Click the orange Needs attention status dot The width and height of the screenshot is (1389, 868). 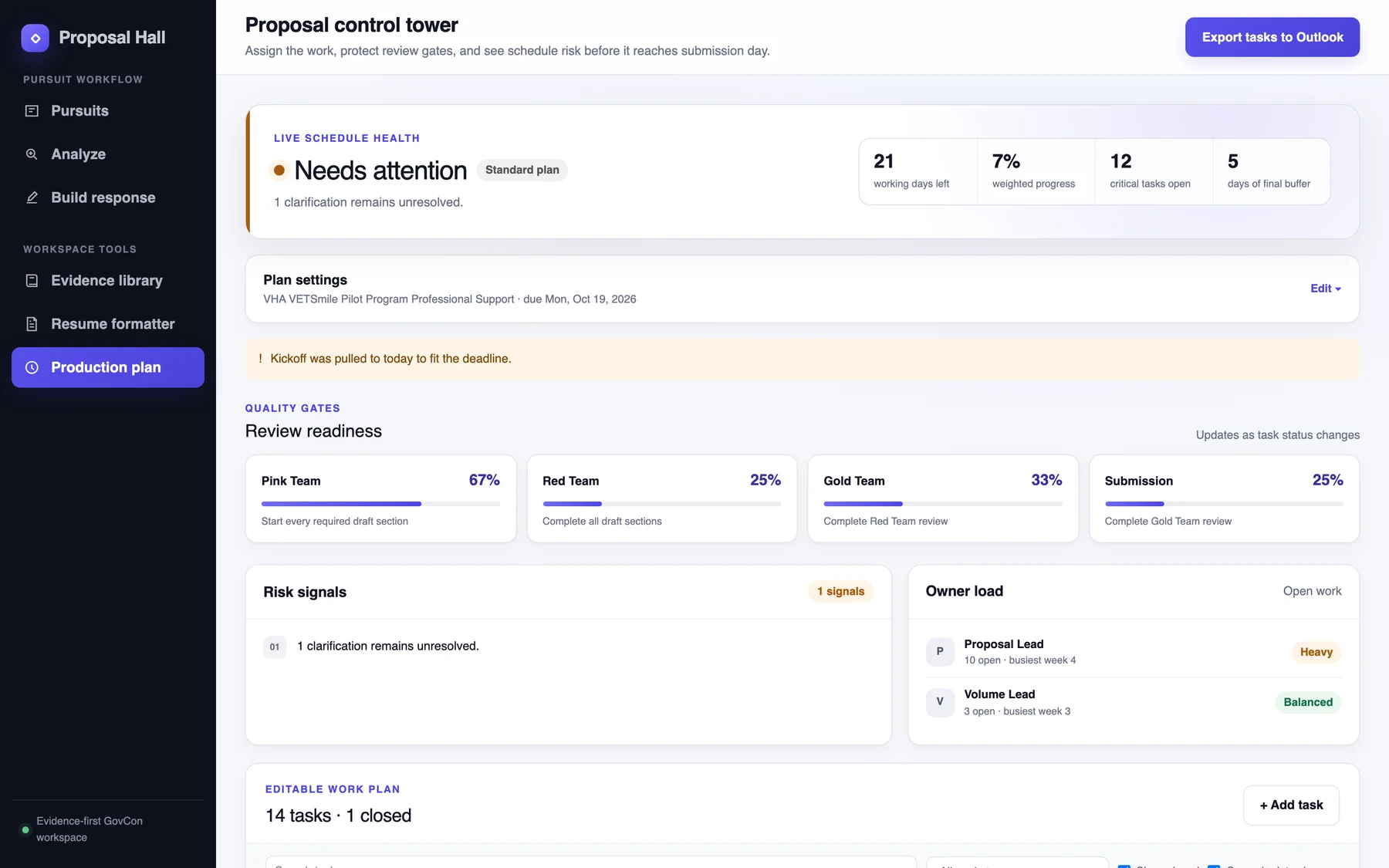tap(279, 170)
